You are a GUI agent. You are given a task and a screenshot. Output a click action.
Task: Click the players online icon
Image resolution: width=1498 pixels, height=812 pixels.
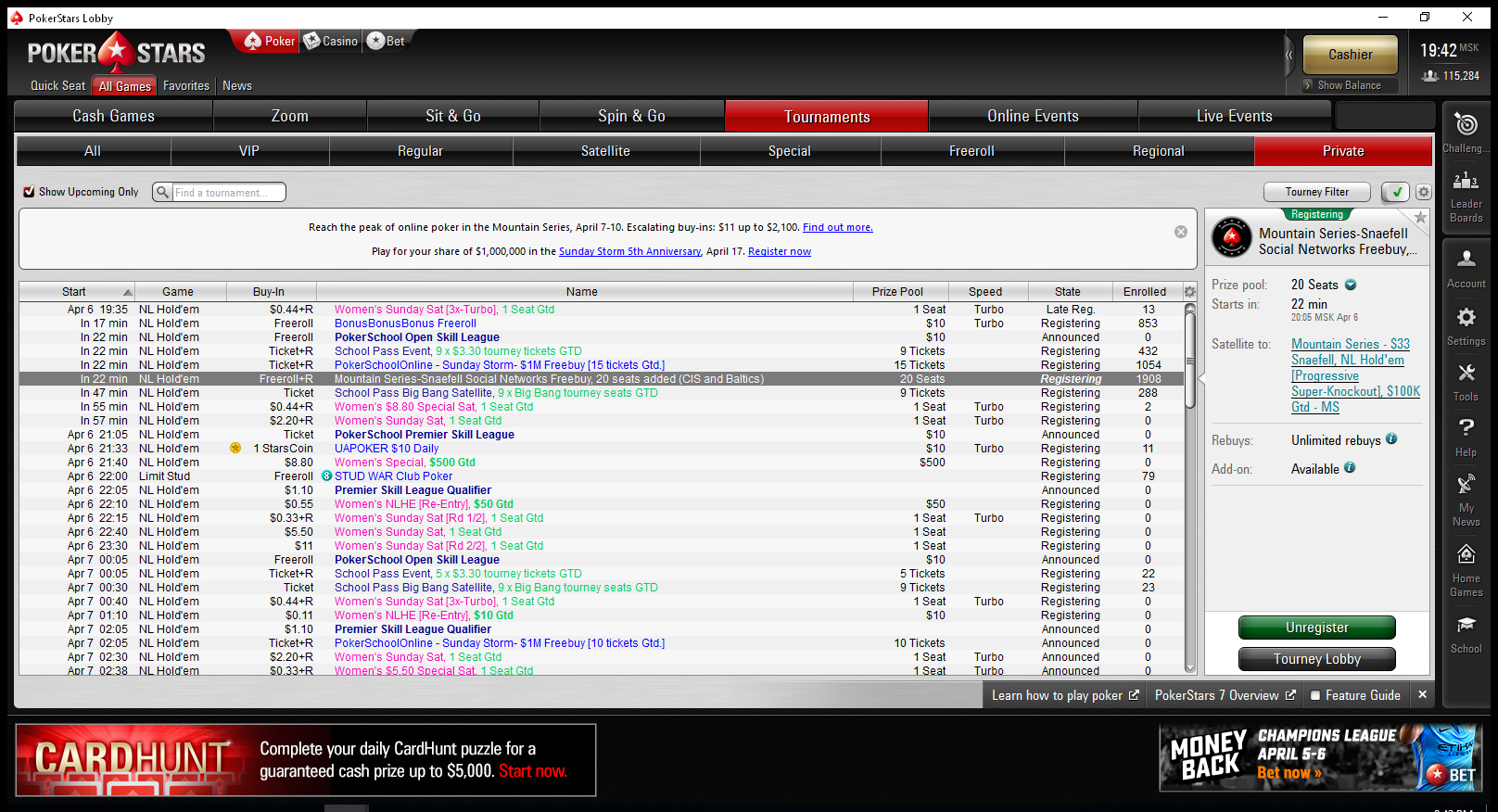[x=1430, y=76]
